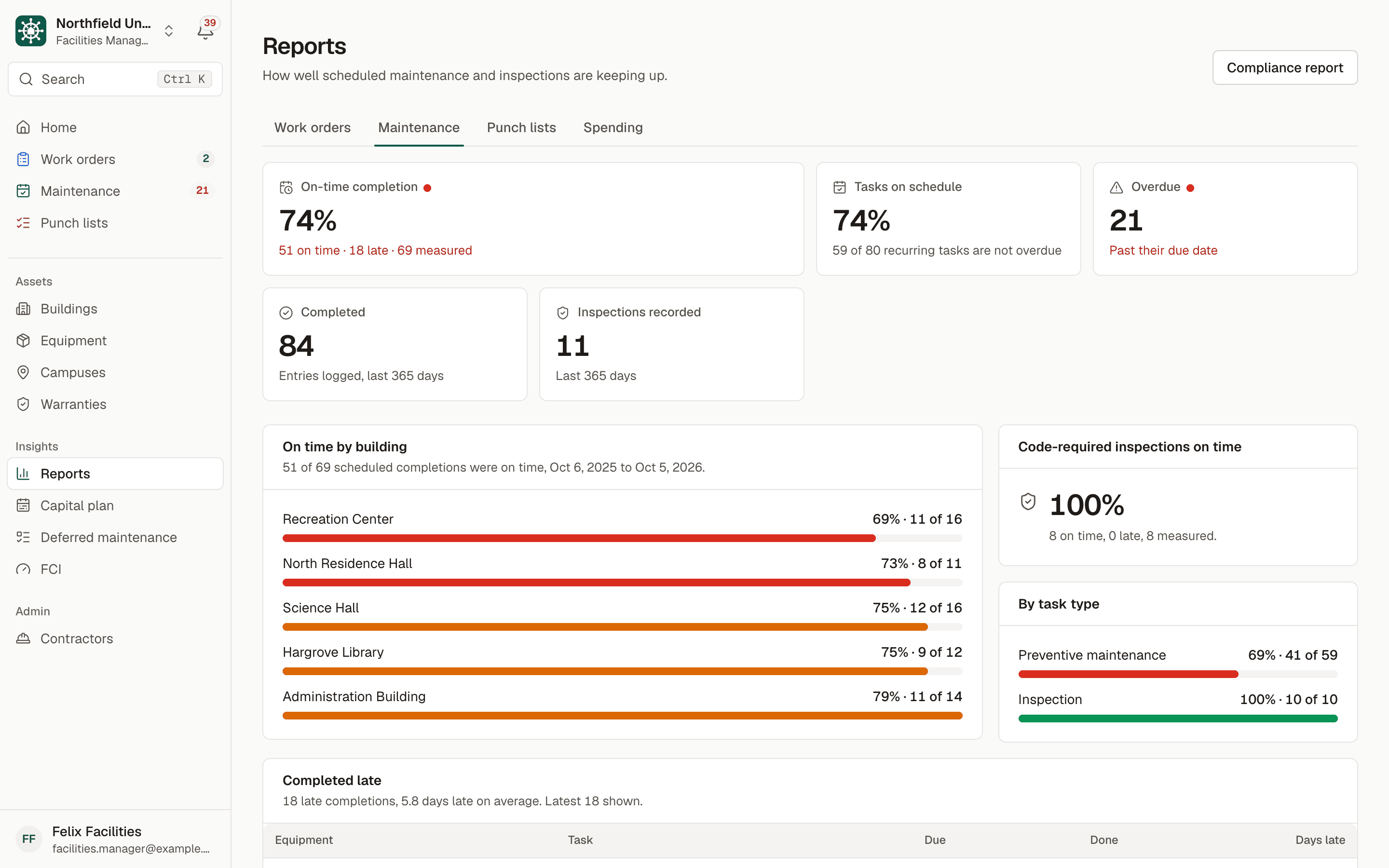Viewport: 1389px width, 868px height.
Task: Open notifications bell with 39 badge
Action: (x=205, y=30)
